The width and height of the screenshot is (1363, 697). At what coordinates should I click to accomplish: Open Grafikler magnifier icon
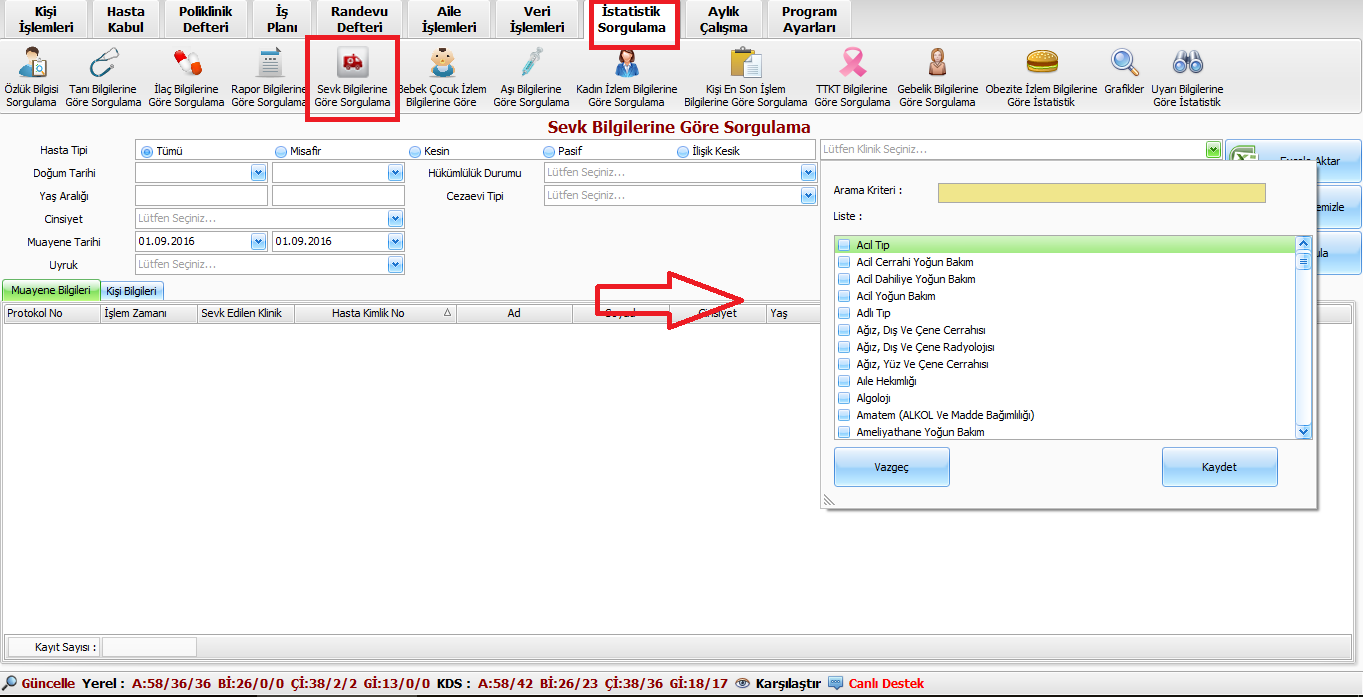pyautogui.click(x=1124, y=64)
